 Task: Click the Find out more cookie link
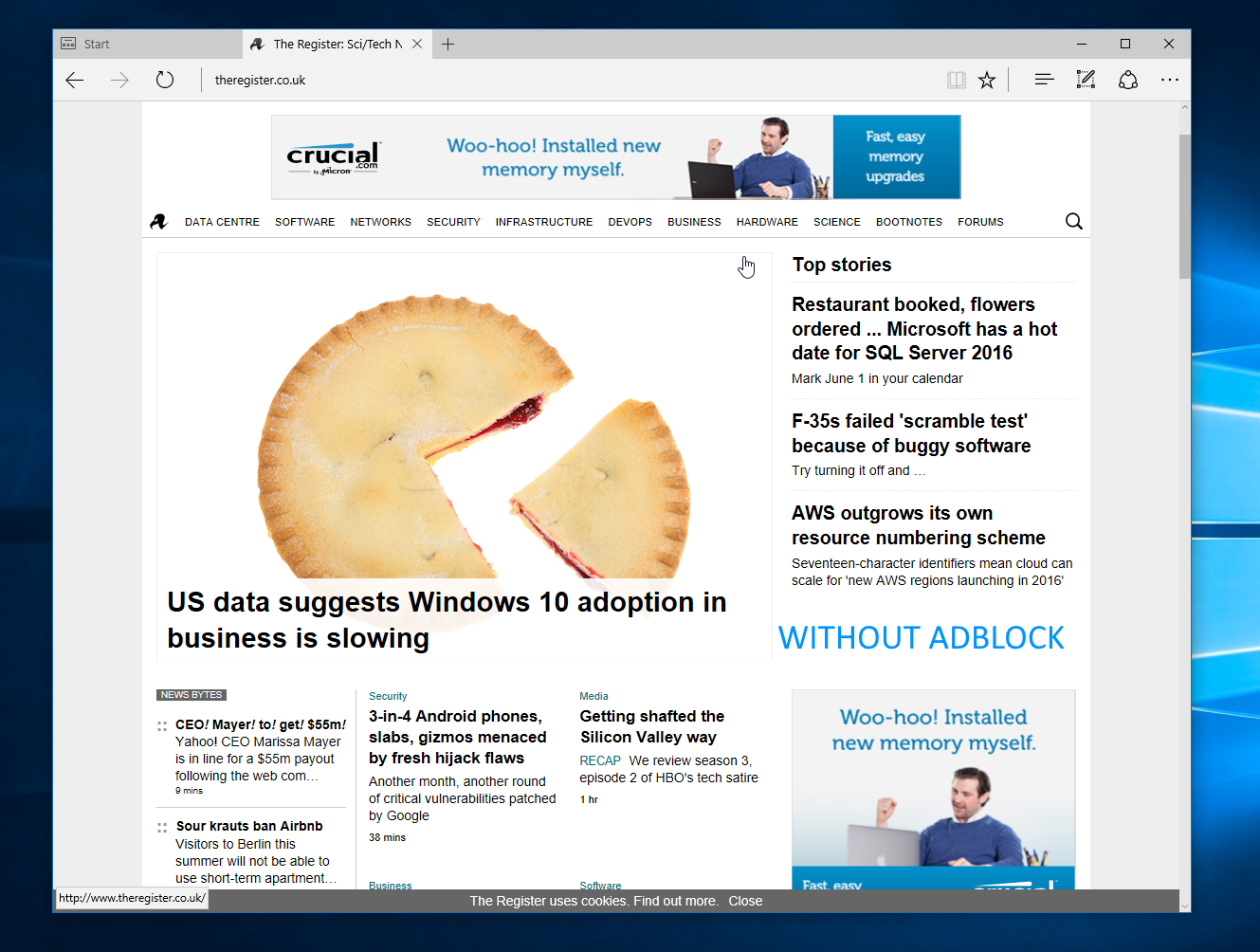pyautogui.click(x=676, y=901)
